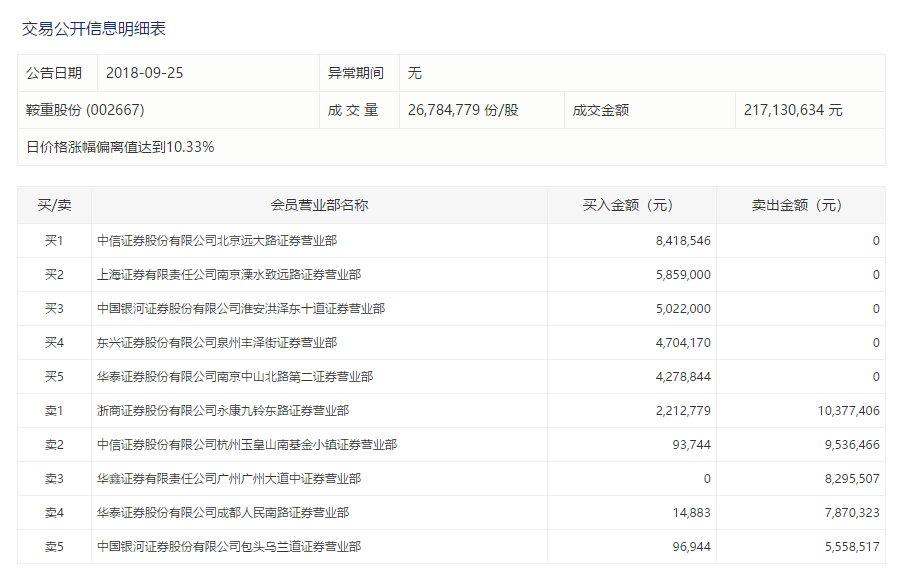The image size is (904, 578).
Task: Select the 卖2 row label
Action: [54, 445]
